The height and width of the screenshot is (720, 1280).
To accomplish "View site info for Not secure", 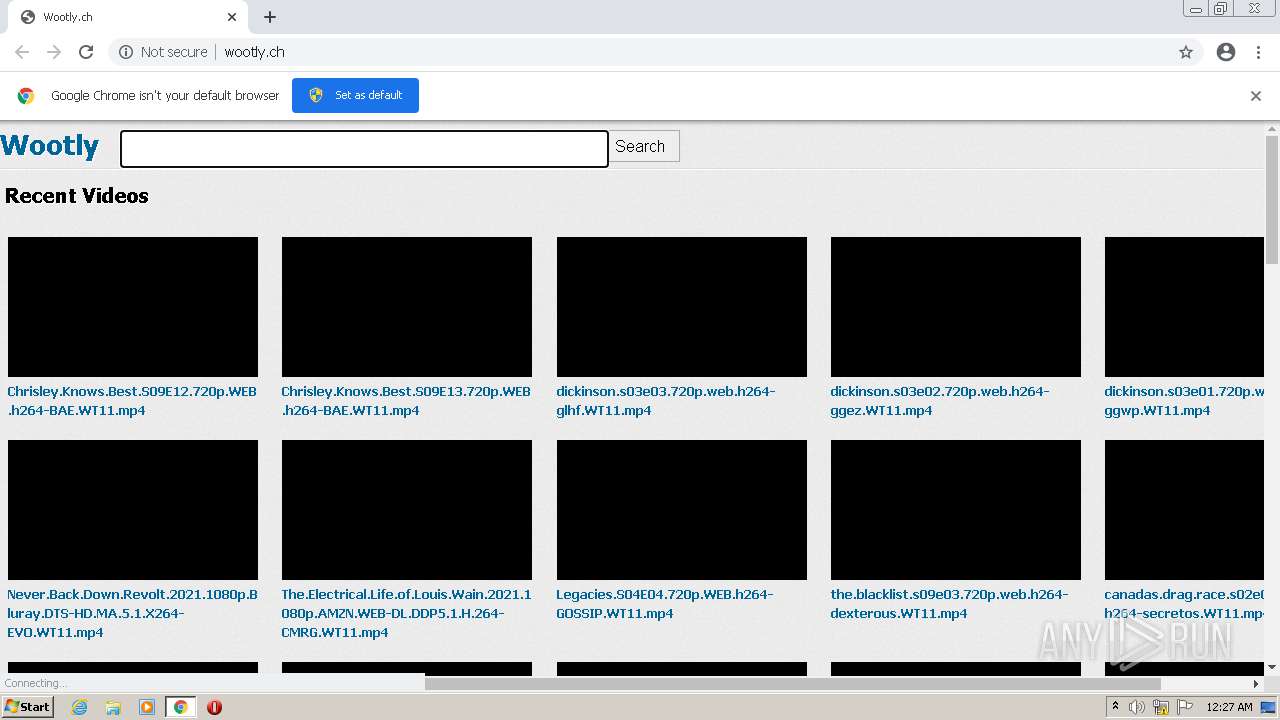I will pos(163,52).
